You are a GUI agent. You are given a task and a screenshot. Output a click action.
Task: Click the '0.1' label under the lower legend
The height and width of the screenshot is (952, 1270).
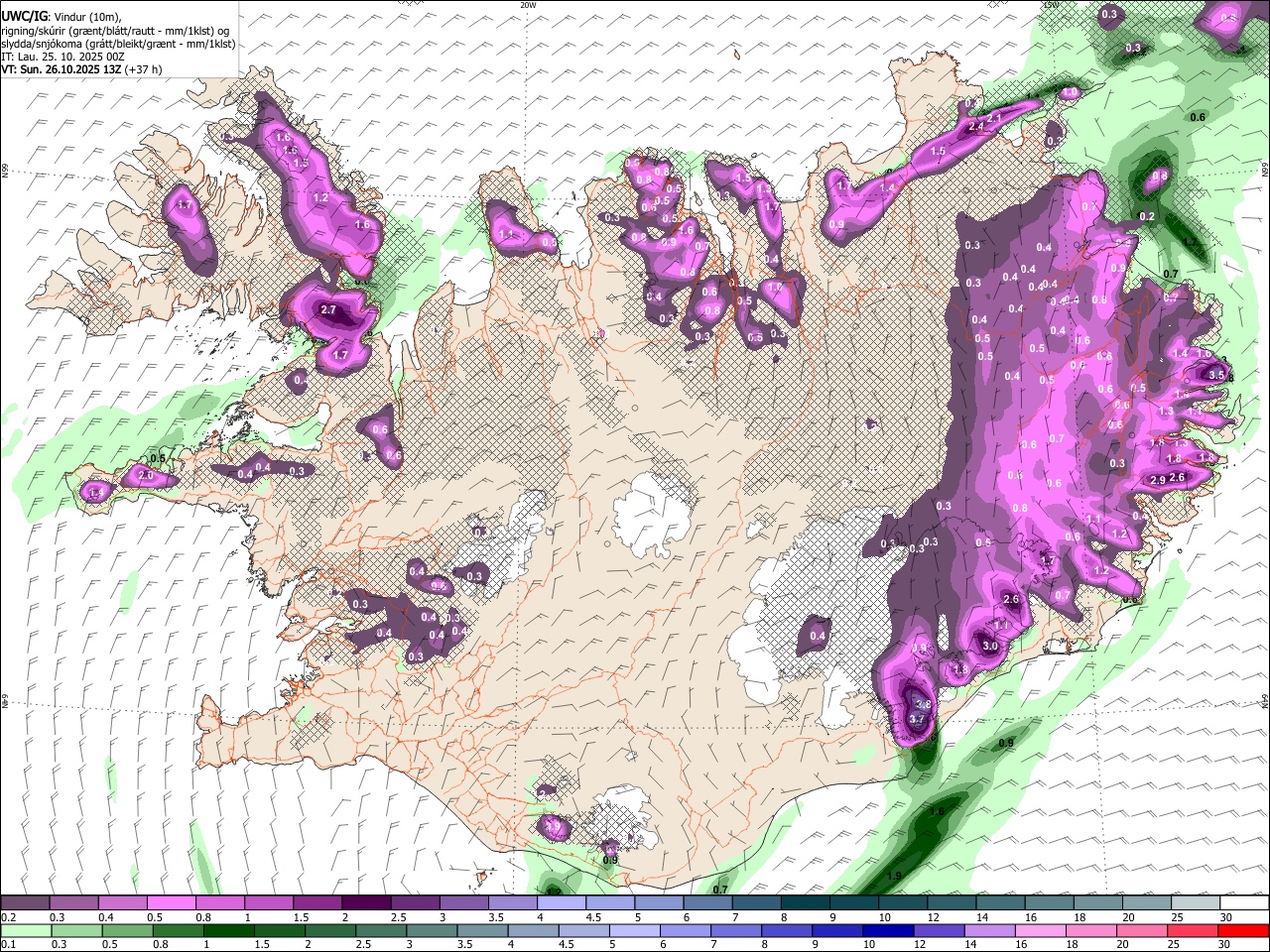point(9,945)
